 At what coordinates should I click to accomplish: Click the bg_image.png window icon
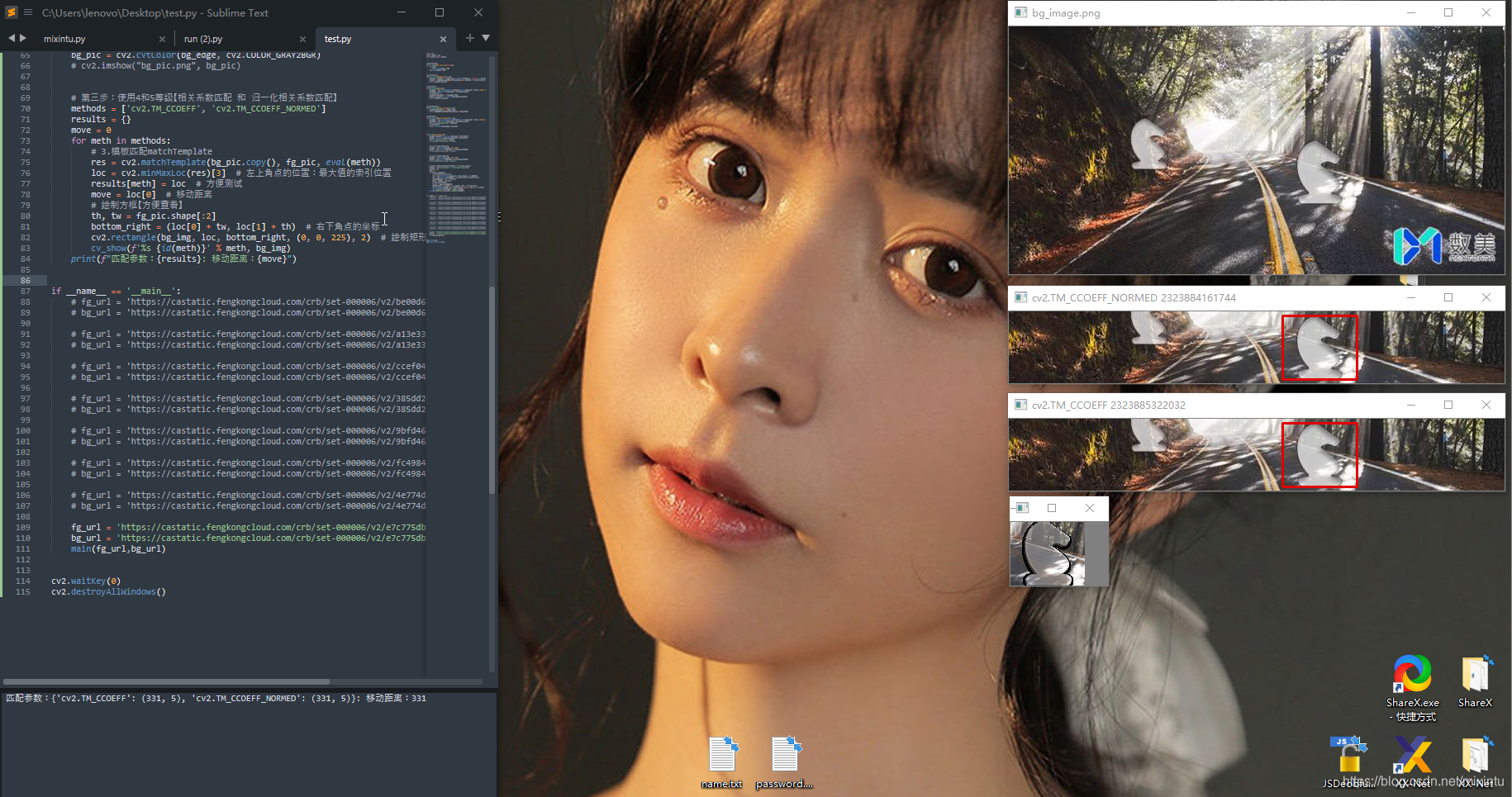pyautogui.click(x=1020, y=12)
